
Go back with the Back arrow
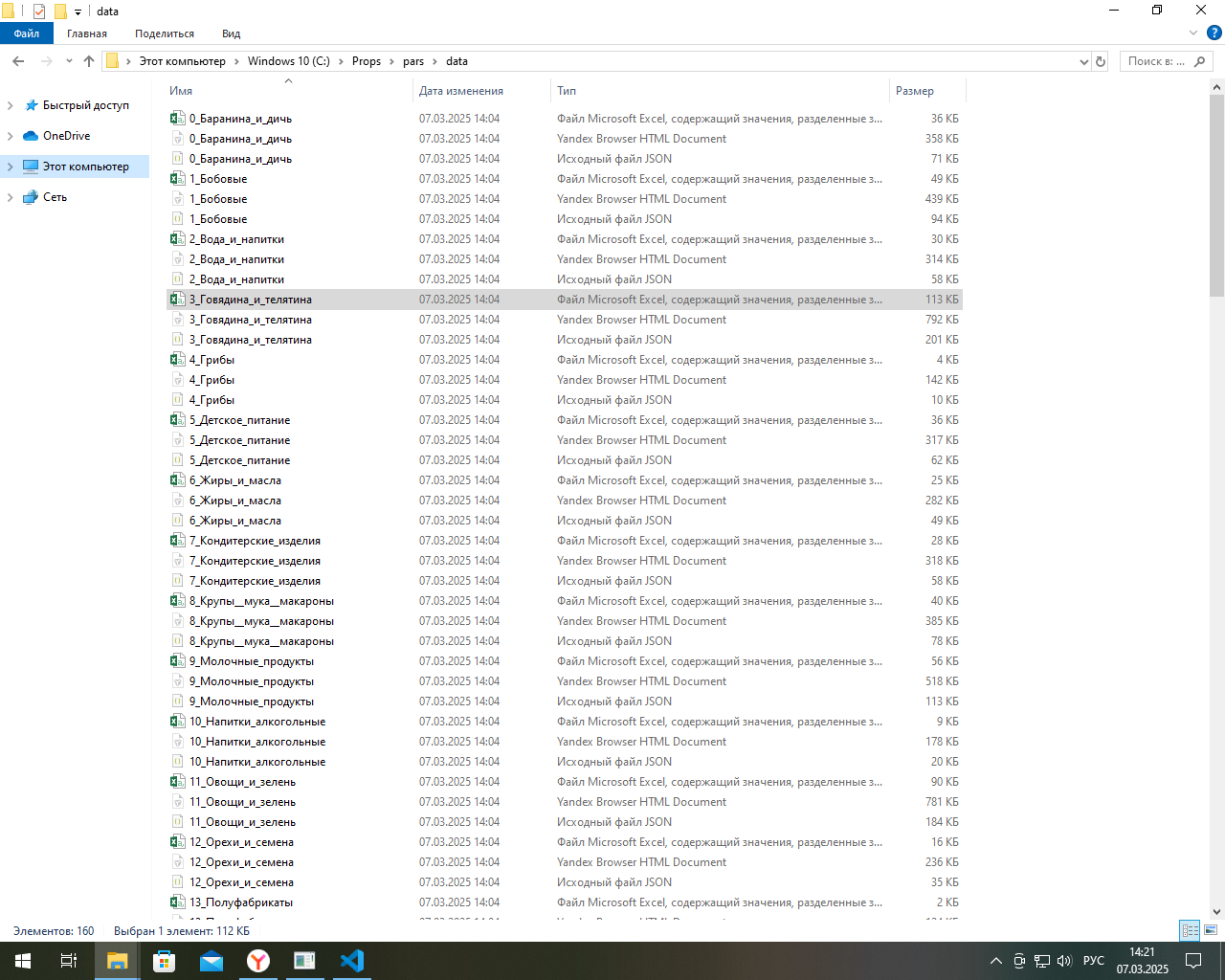pos(18,61)
